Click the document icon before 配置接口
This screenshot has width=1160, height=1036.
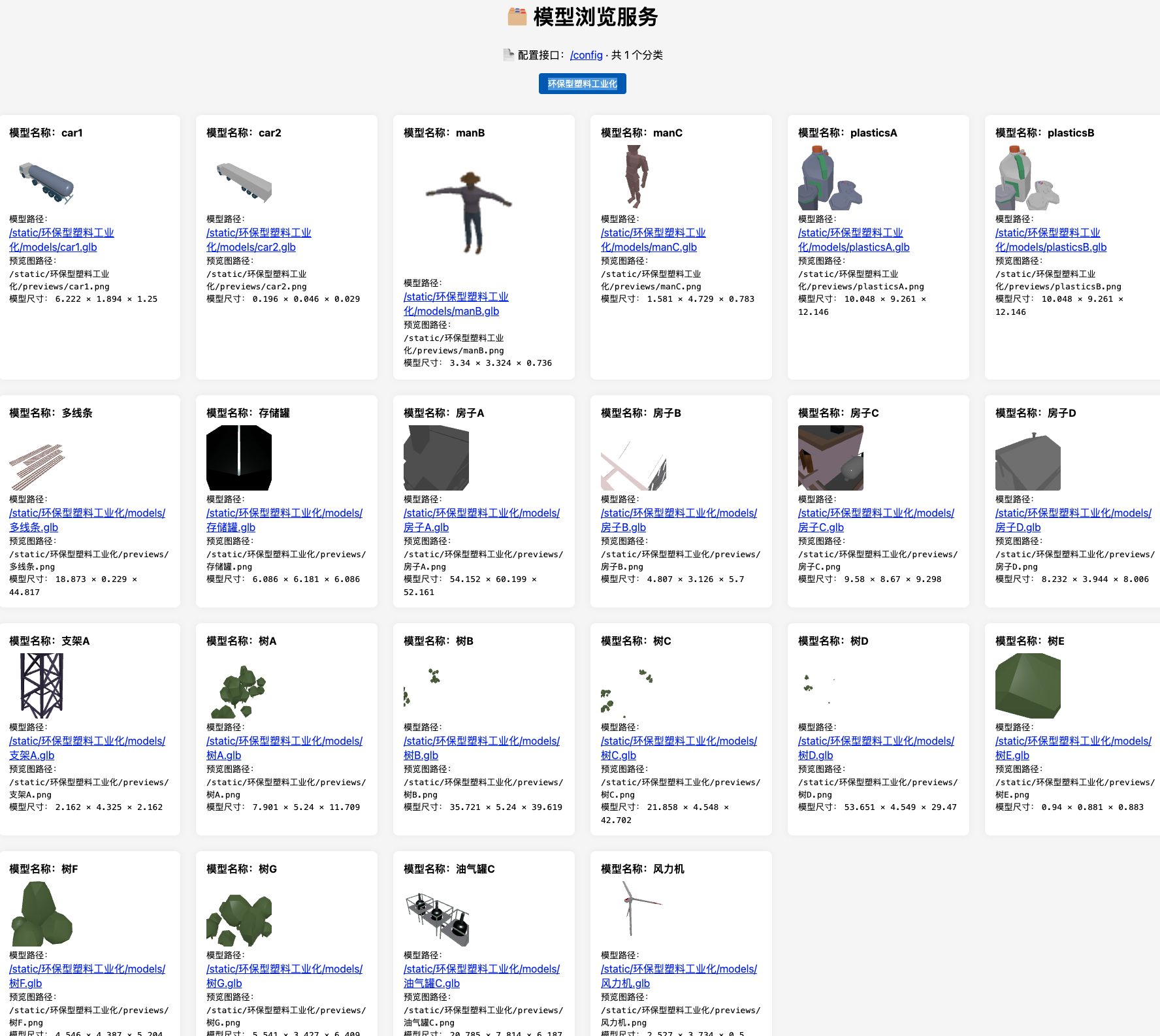pos(508,55)
